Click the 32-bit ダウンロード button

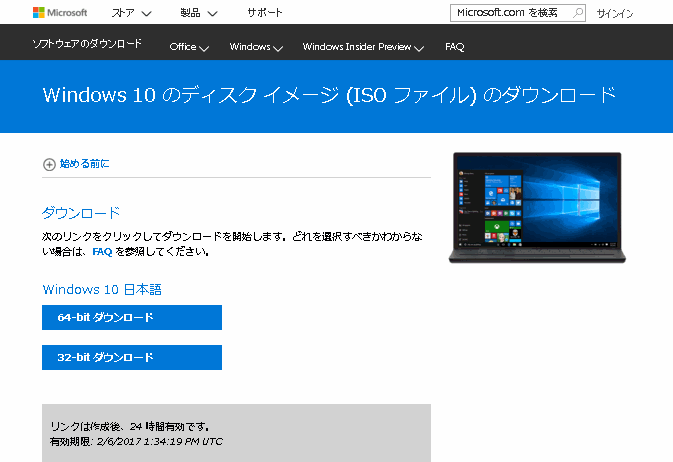[132, 357]
